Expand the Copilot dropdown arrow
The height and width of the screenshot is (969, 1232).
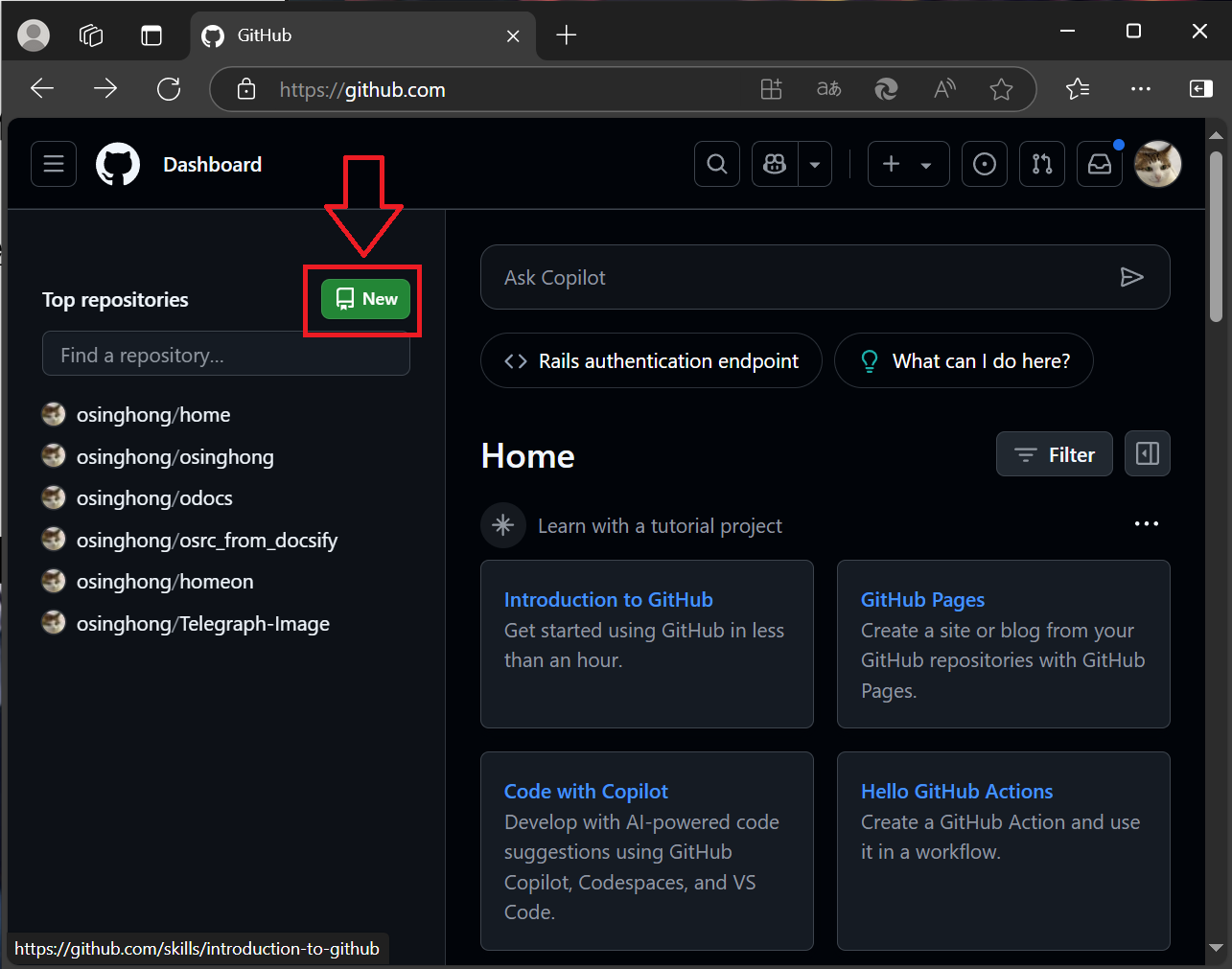pyautogui.click(x=815, y=164)
